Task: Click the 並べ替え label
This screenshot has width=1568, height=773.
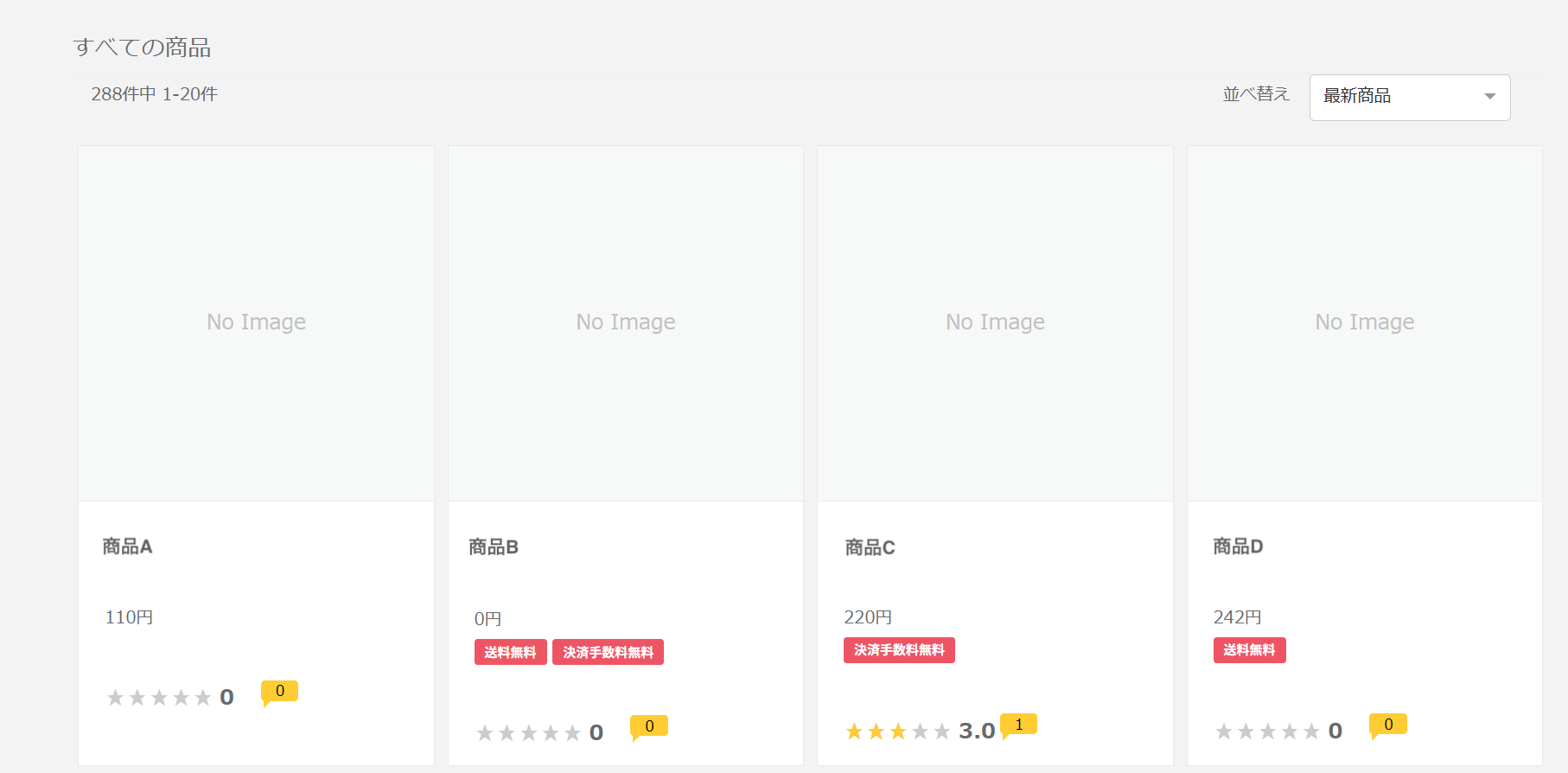Action: 1256,94
